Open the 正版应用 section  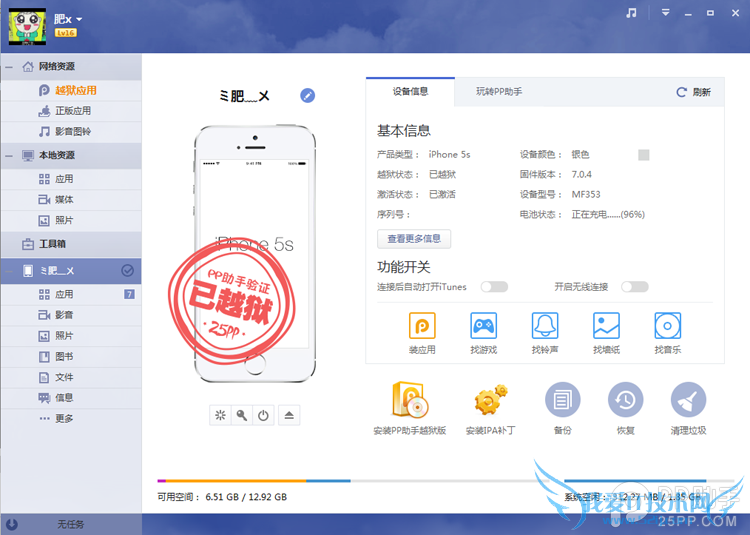pyautogui.click(x=71, y=111)
